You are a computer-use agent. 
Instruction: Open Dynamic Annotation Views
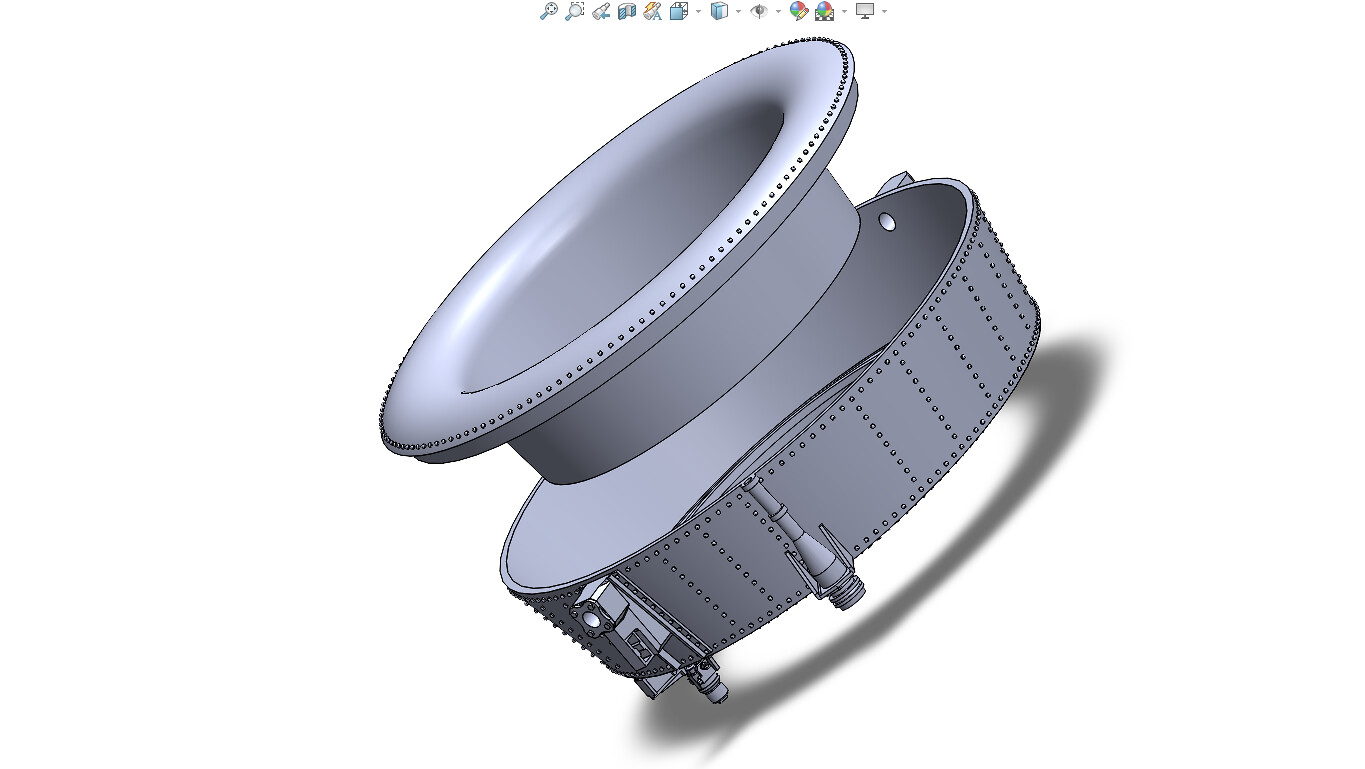[x=652, y=11]
